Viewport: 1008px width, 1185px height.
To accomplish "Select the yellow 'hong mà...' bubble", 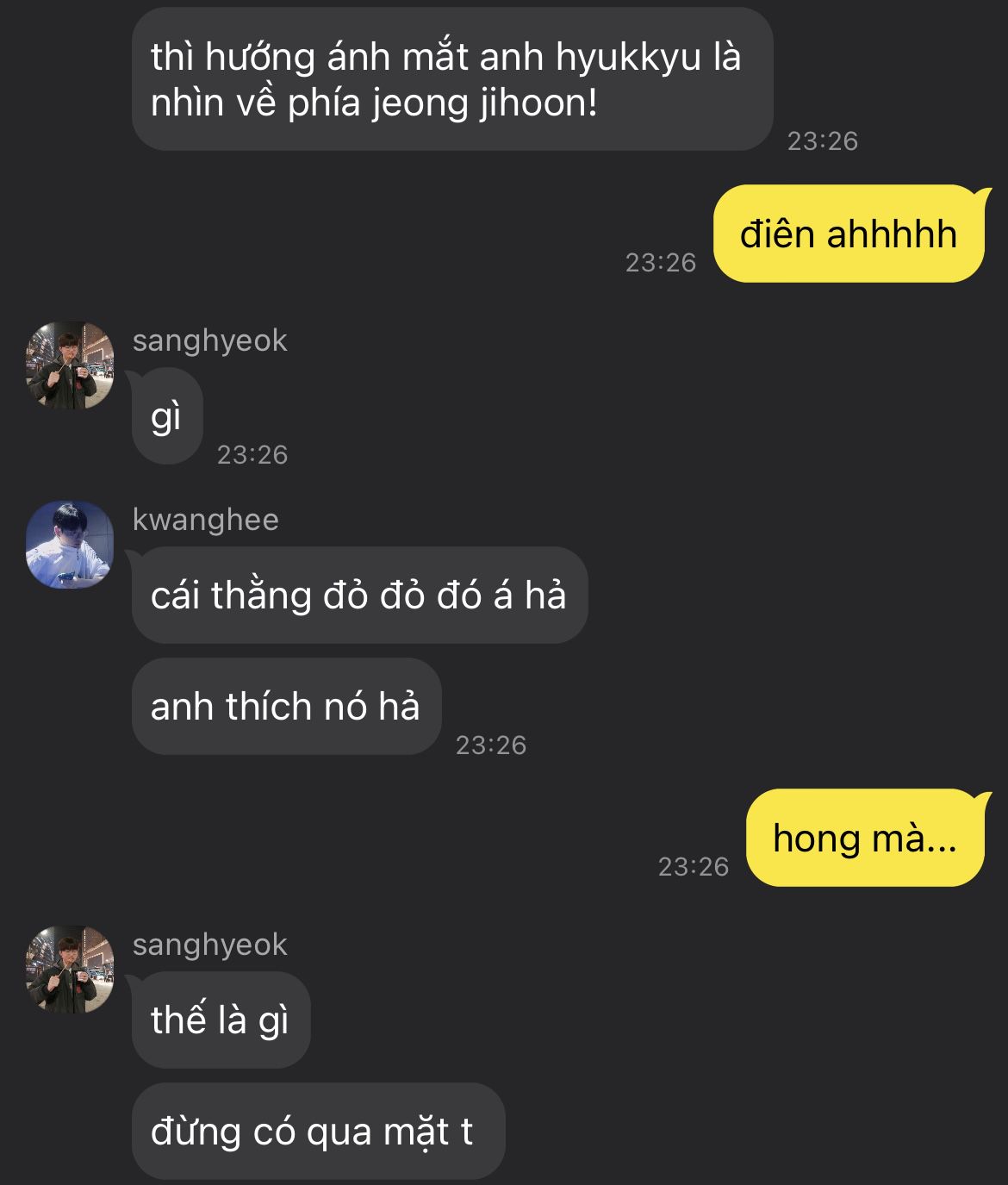I will pyautogui.click(x=865, y=838).
